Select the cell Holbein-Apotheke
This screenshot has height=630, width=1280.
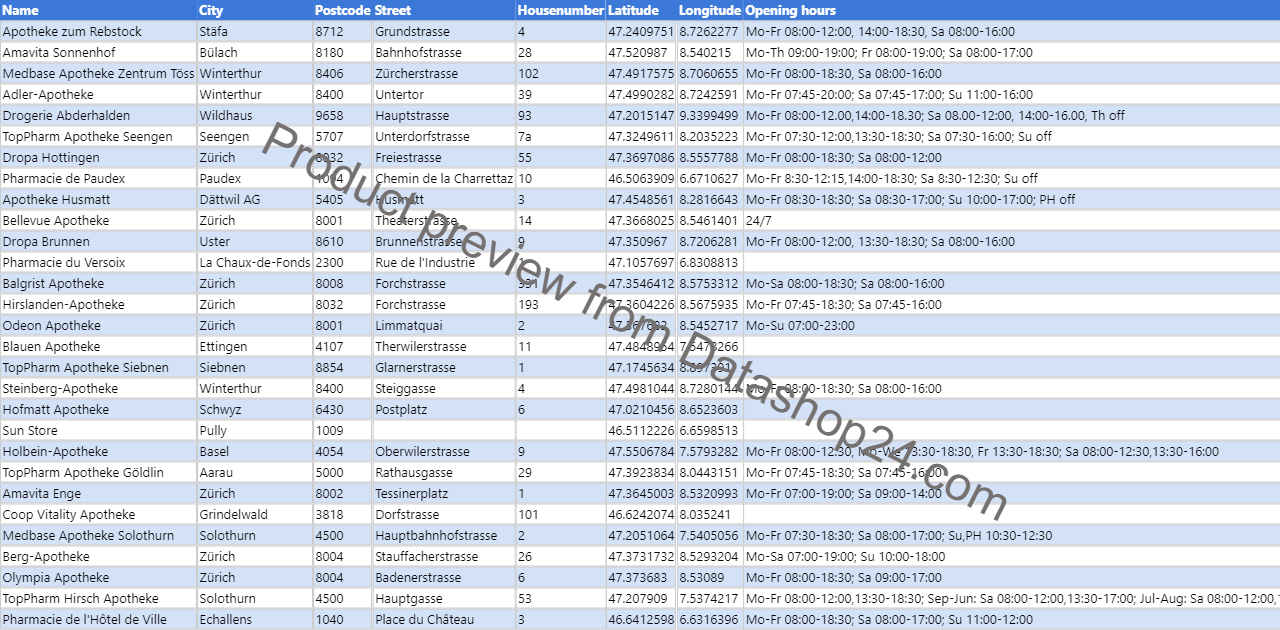tap(98, 452)
